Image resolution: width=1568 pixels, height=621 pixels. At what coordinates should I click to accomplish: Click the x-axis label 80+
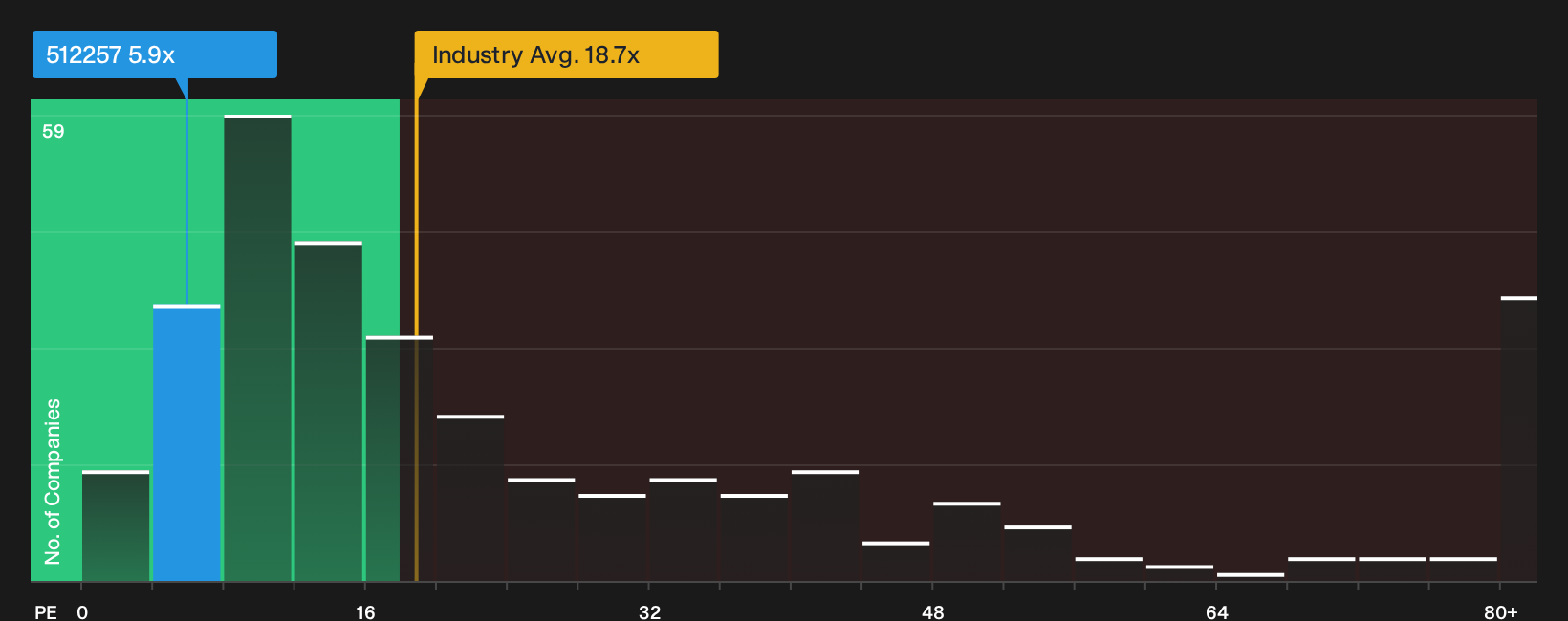click(1500, 611)
